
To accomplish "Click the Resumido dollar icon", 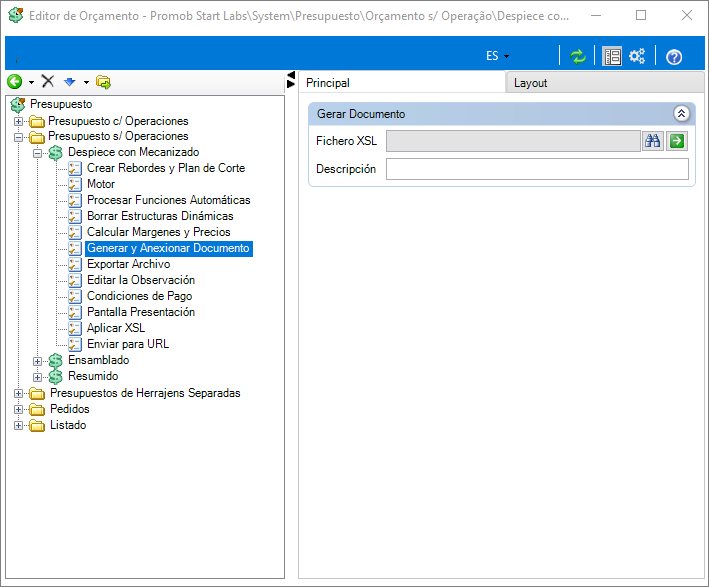I will click(56, 377).
